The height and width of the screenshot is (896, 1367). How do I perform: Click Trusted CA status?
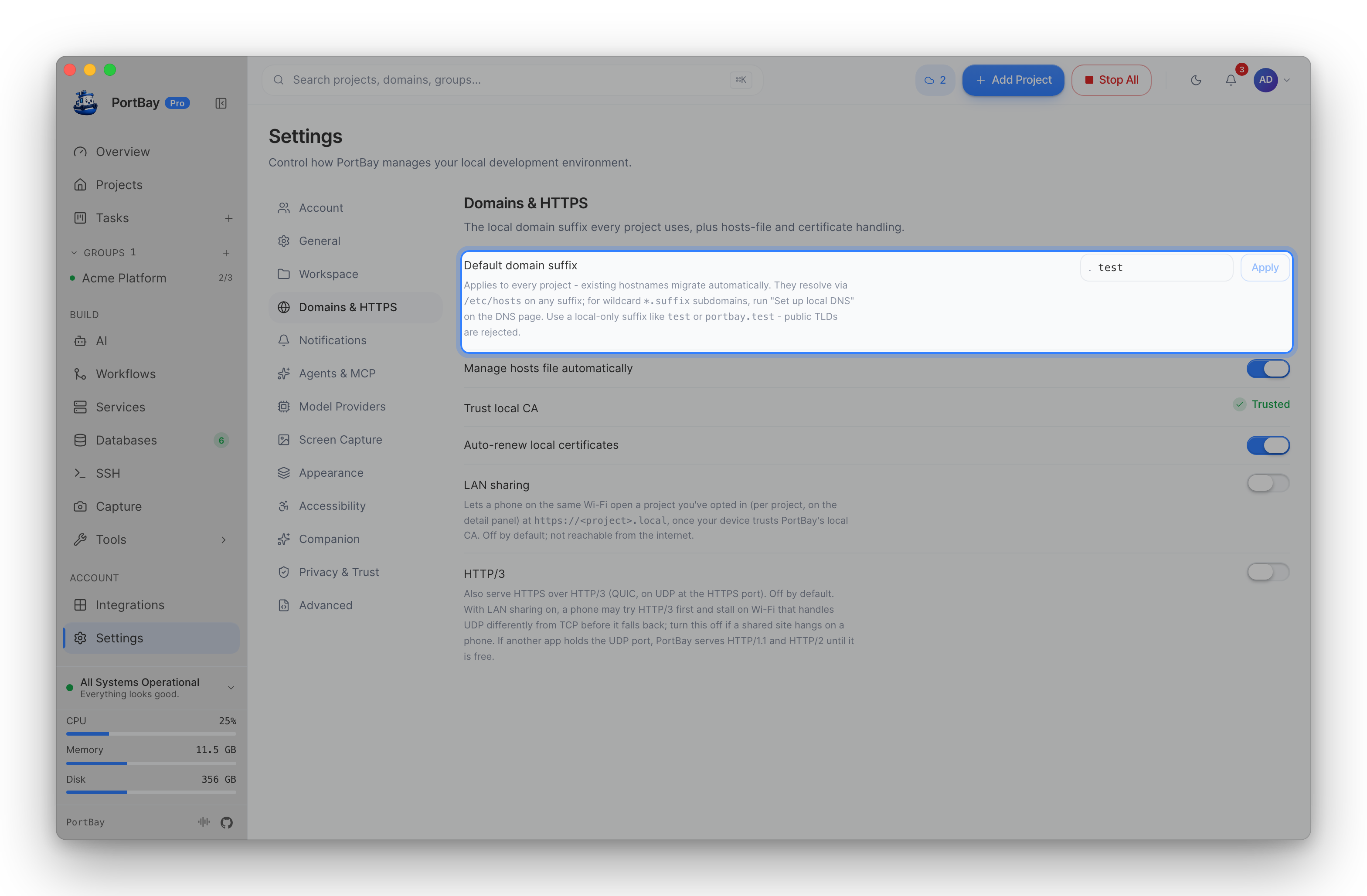coord(1262,404)
